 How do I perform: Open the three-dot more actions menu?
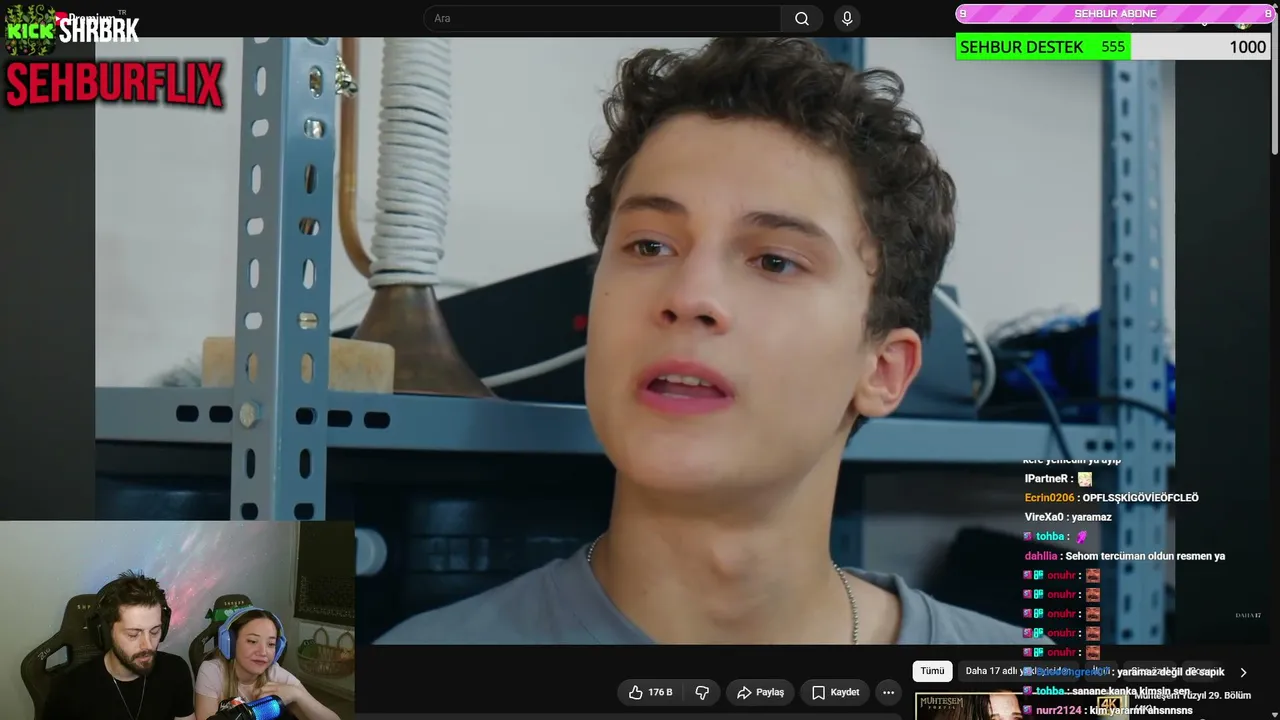pos(888,692)
